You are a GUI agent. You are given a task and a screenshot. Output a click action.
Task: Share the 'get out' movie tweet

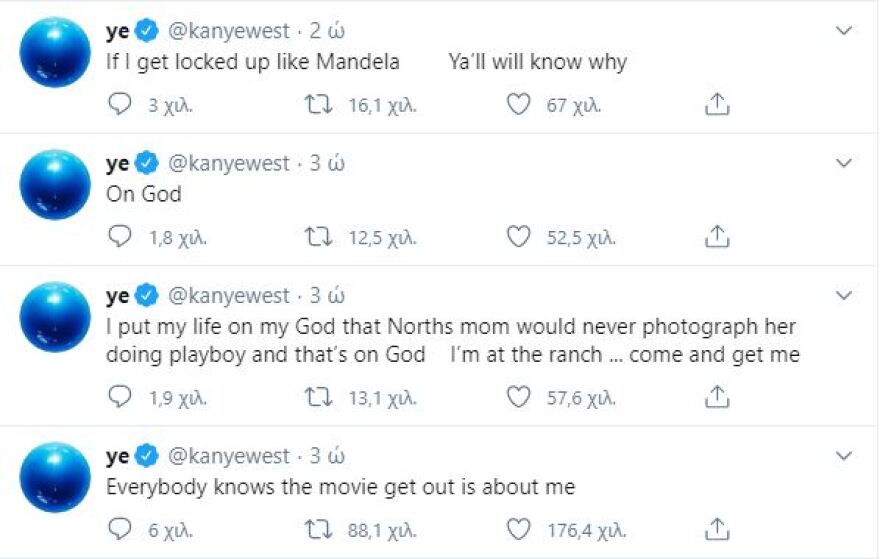(716, 529)
